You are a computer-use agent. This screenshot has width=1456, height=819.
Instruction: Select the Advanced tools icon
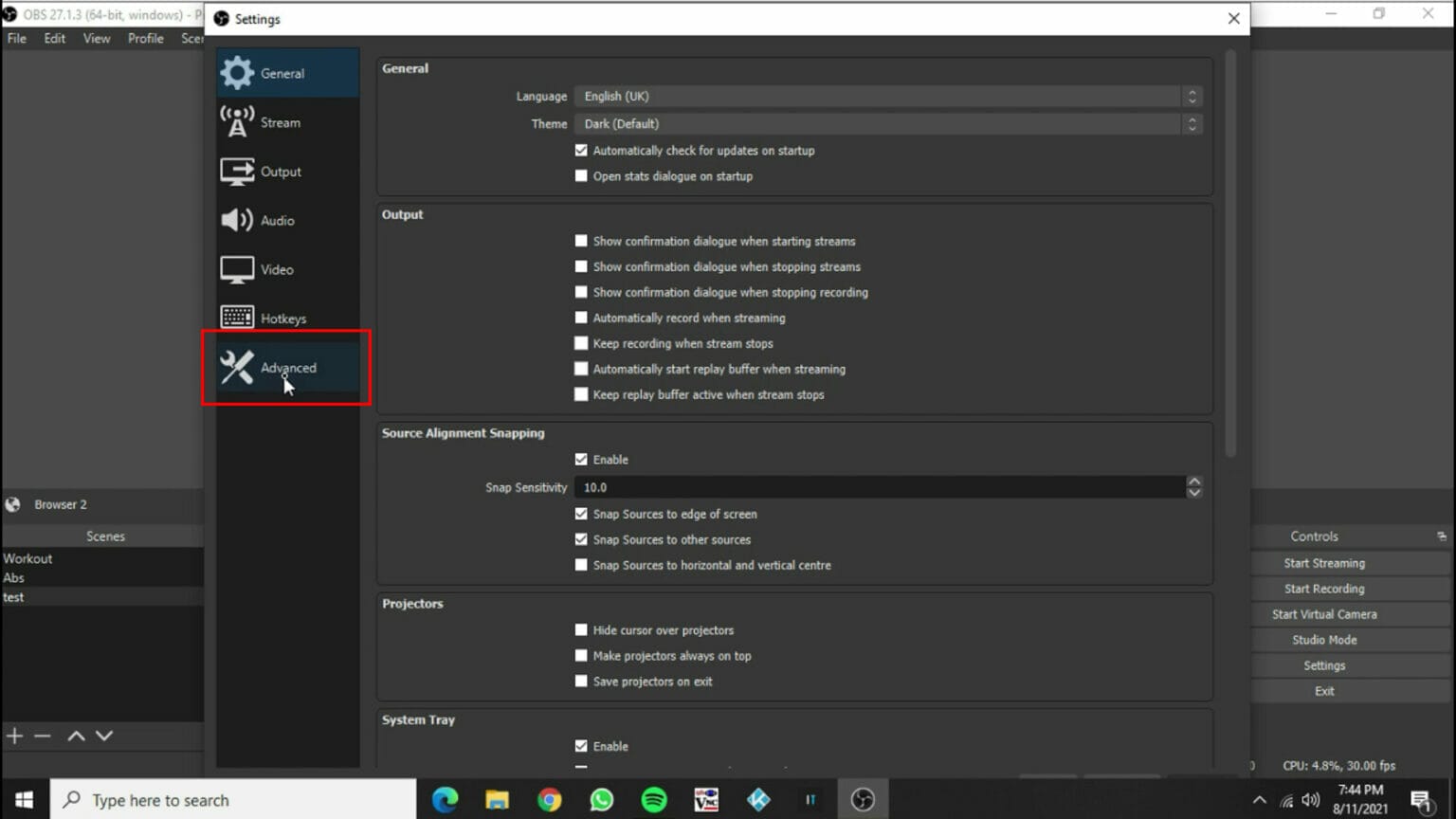click(237, 368)
